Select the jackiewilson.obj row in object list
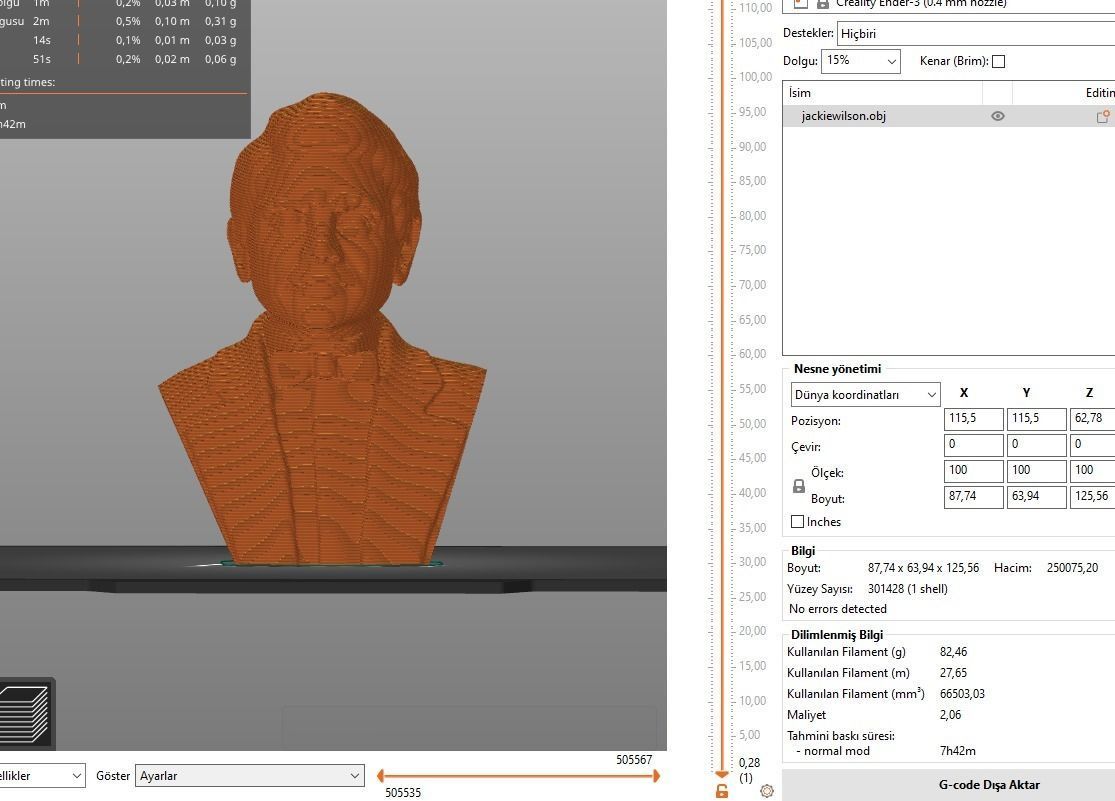The height and width of the screenshot is (801, 1115). pyautogui.click(x=949, y=116)
